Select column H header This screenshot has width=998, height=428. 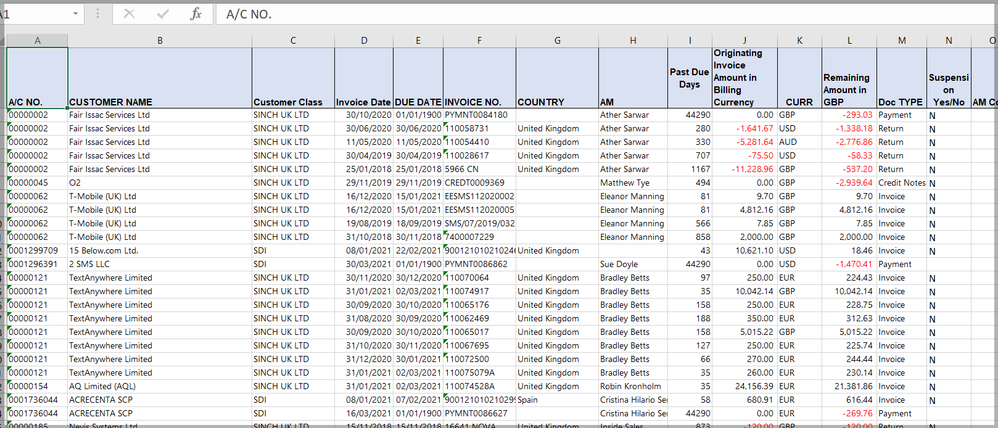pyautogui.click(x=633, y=41)
